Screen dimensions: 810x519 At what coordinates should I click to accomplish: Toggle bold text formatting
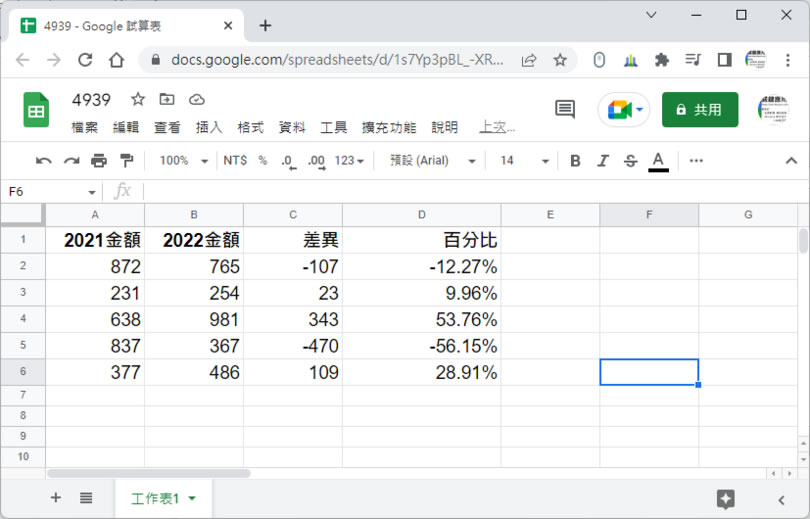575,161
